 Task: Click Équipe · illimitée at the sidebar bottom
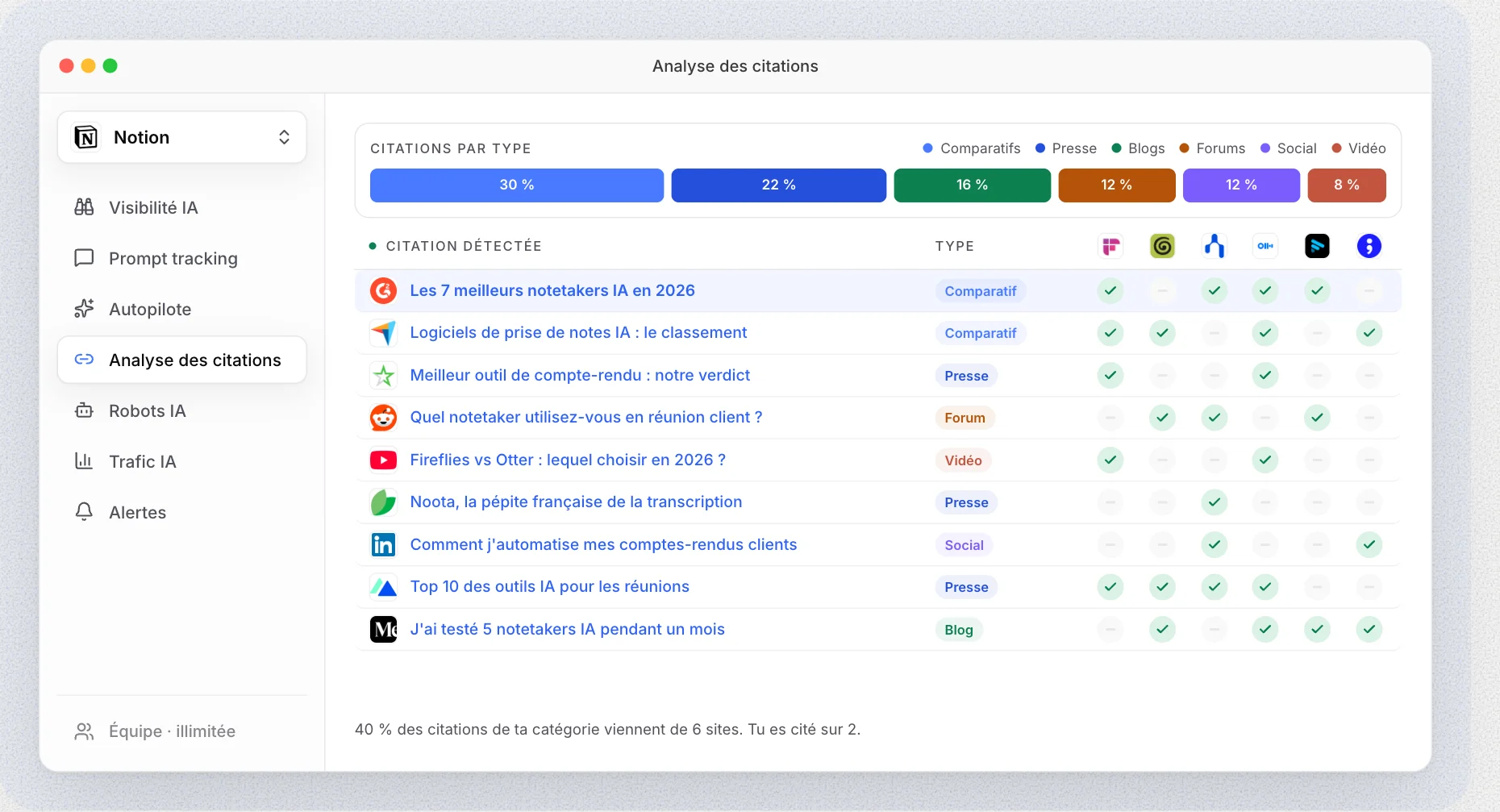tap(155, 731)
